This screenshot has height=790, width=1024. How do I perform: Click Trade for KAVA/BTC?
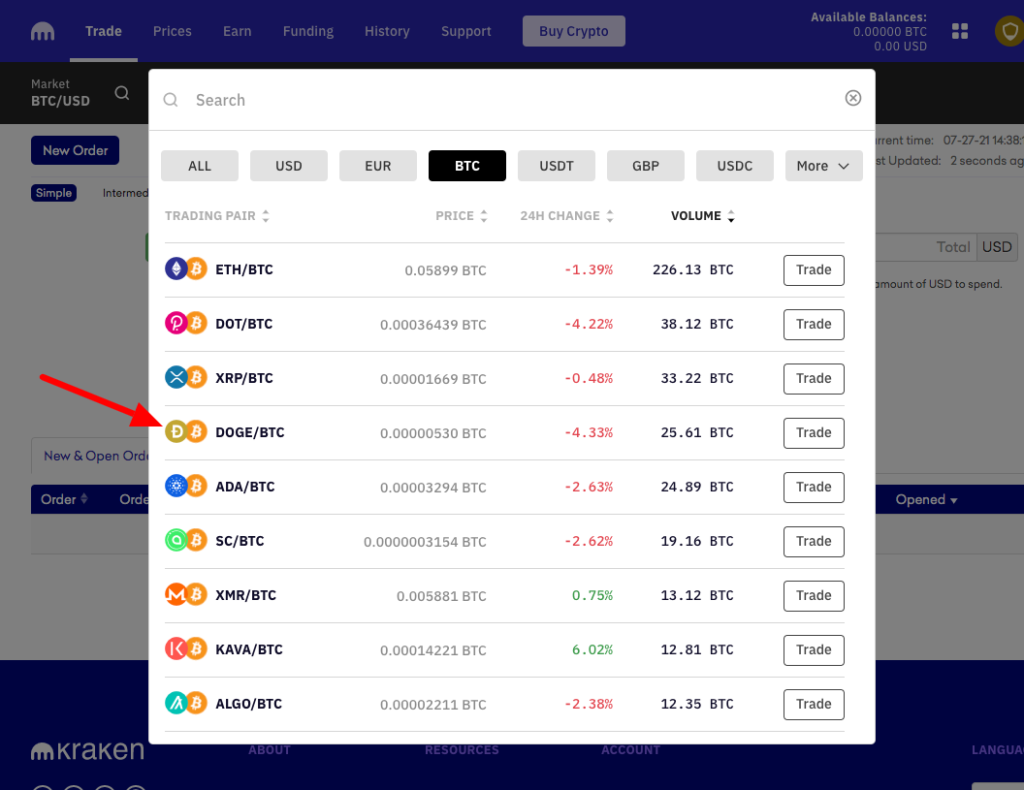pyautogui.click(x=814, y=649)
